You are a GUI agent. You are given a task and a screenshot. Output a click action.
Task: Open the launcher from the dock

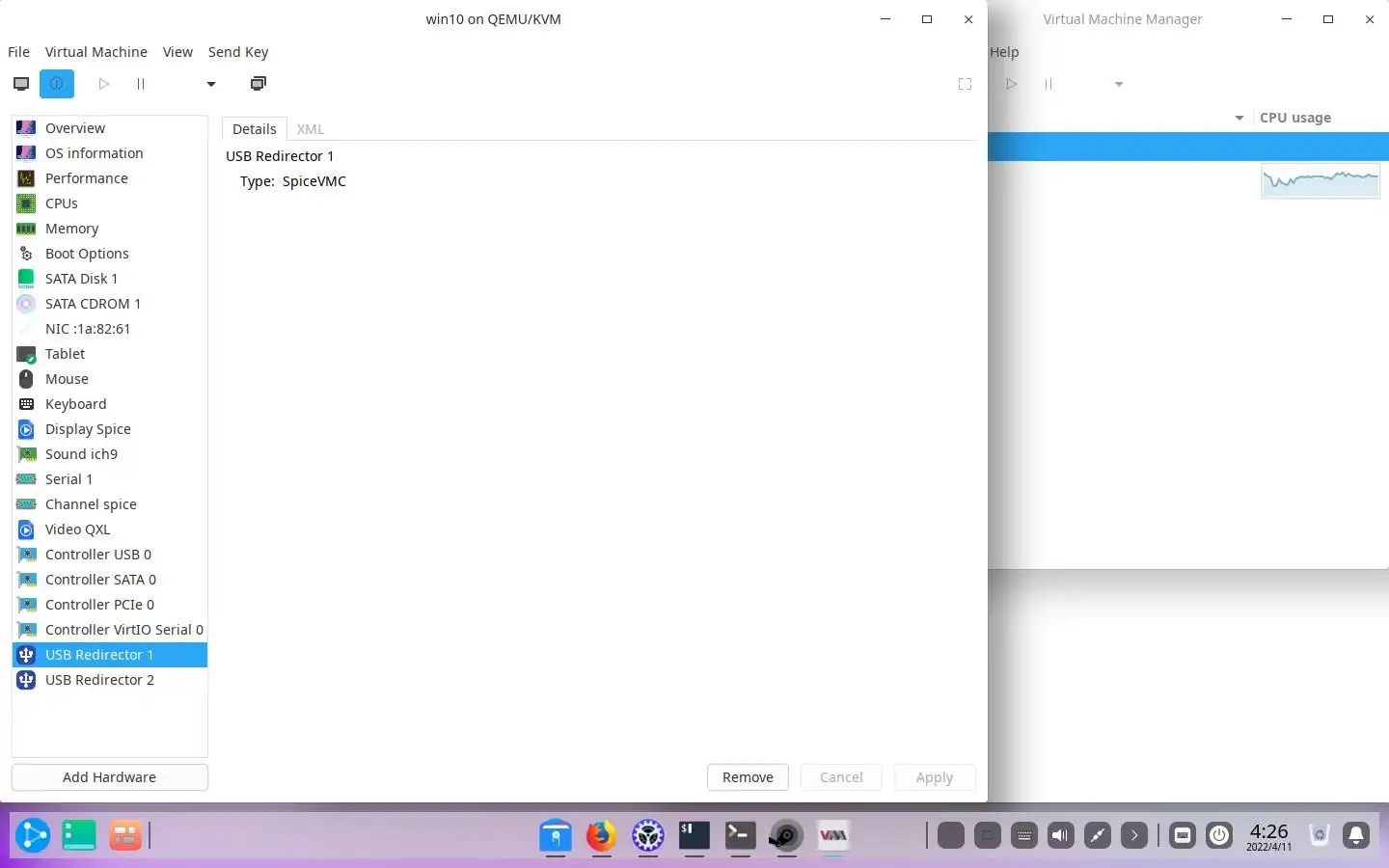[32, 835]
